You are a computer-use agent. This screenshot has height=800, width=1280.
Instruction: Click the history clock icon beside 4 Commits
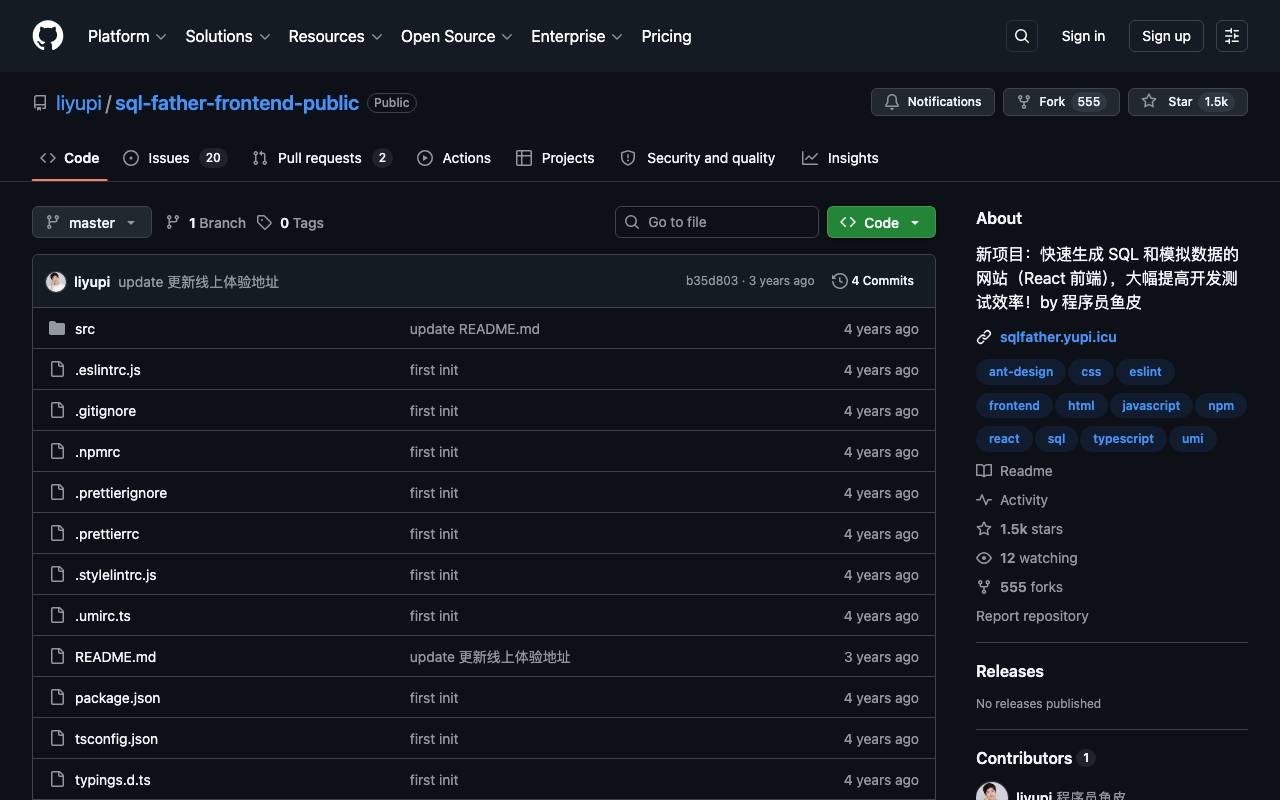(840, 281)
